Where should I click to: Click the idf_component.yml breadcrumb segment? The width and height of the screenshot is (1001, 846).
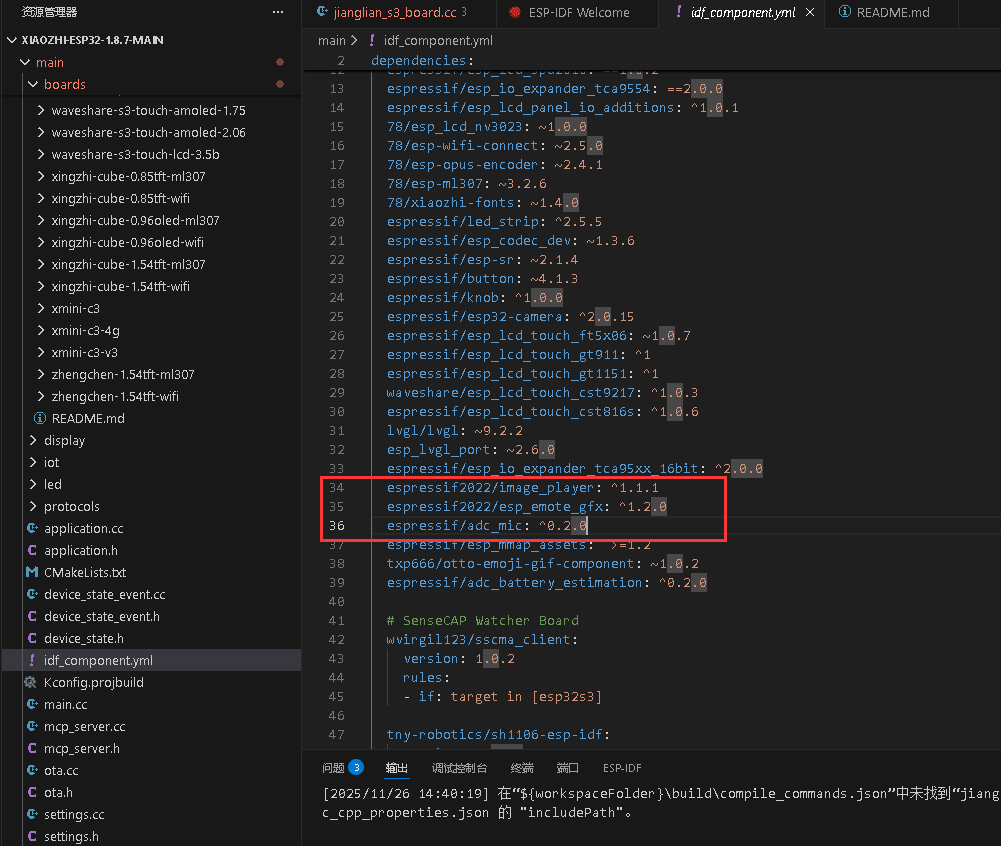click(x=438, y=40)
